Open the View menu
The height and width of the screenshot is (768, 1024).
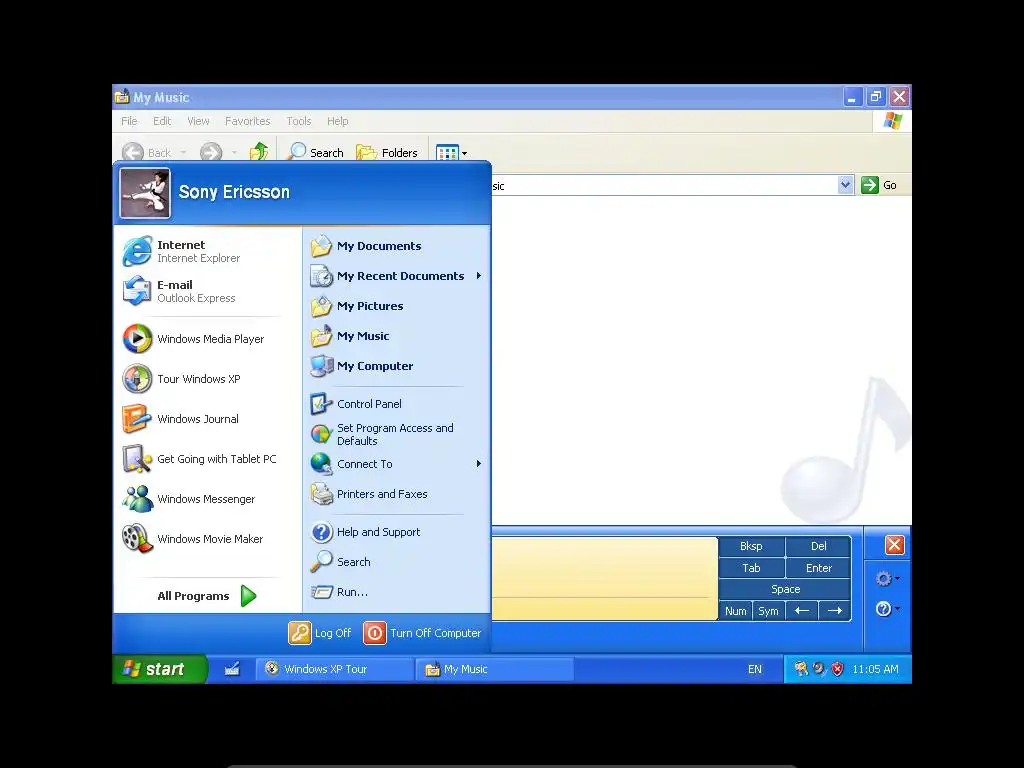[x=199, y=121]
